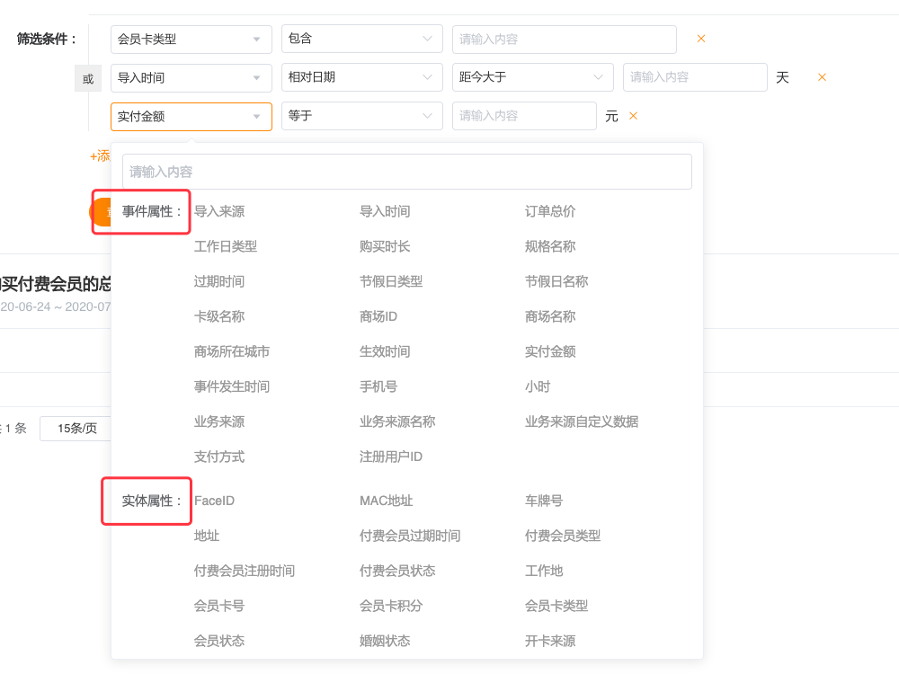Click the 添加 condition link

[x=100, y=156]
